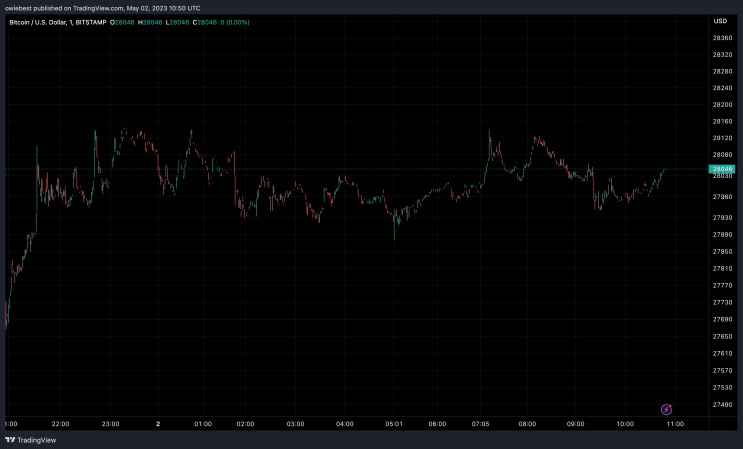Click the 05:01 time axis label
743x449 pixels.
point(394,424)
